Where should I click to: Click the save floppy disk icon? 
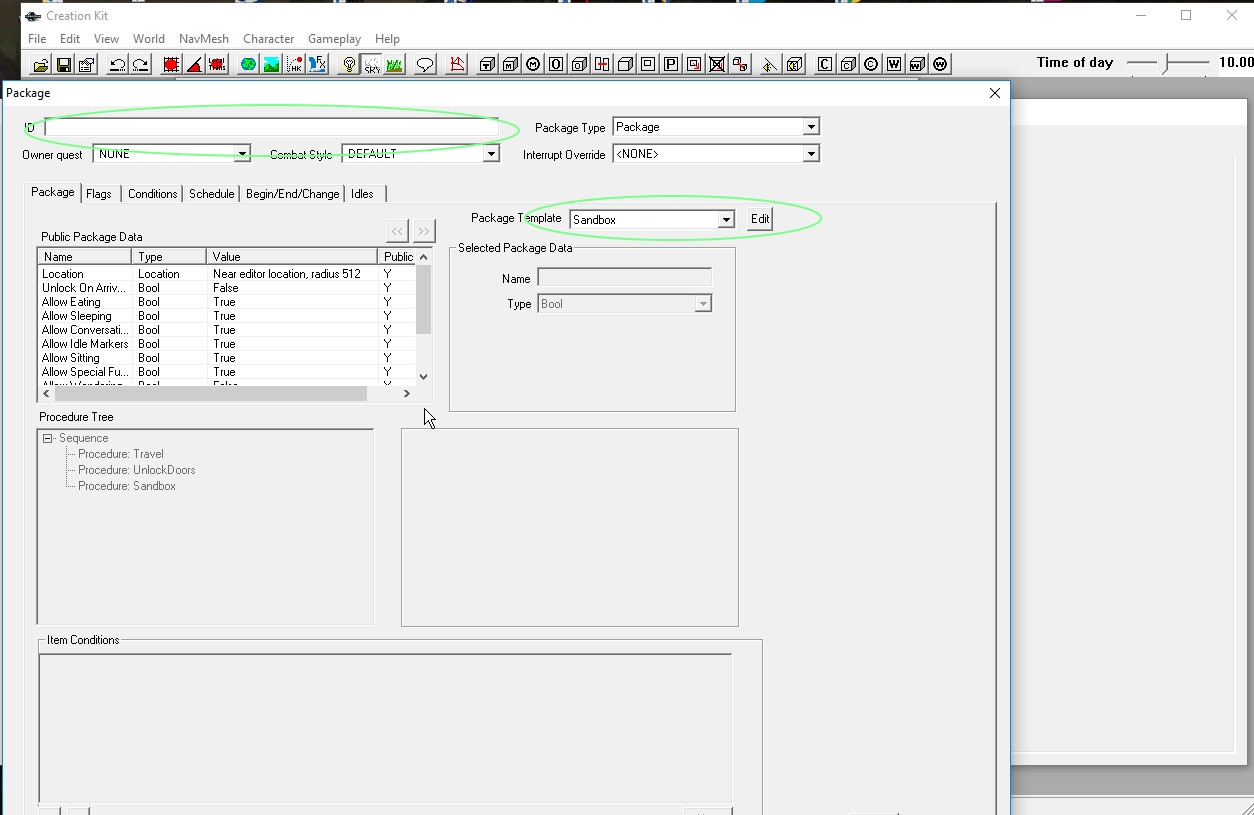click(x=64, y=65)
